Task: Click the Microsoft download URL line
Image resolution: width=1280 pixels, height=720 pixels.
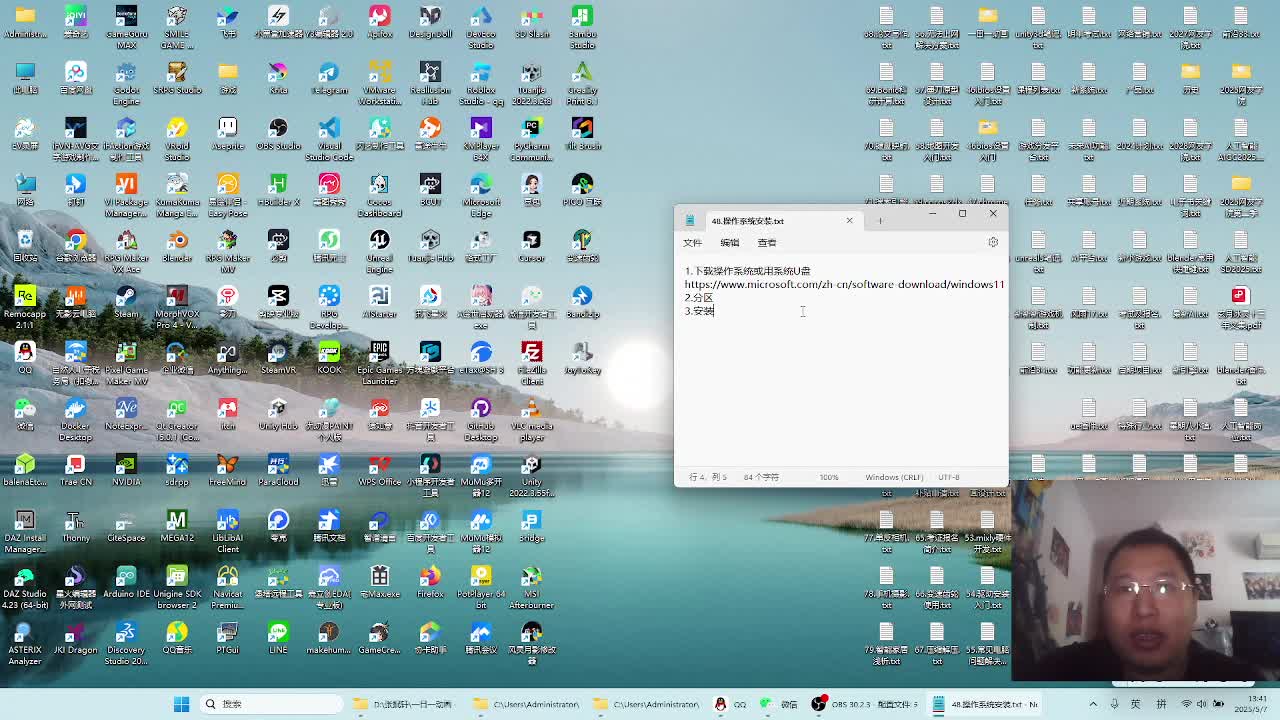Action: coord(844,284)
